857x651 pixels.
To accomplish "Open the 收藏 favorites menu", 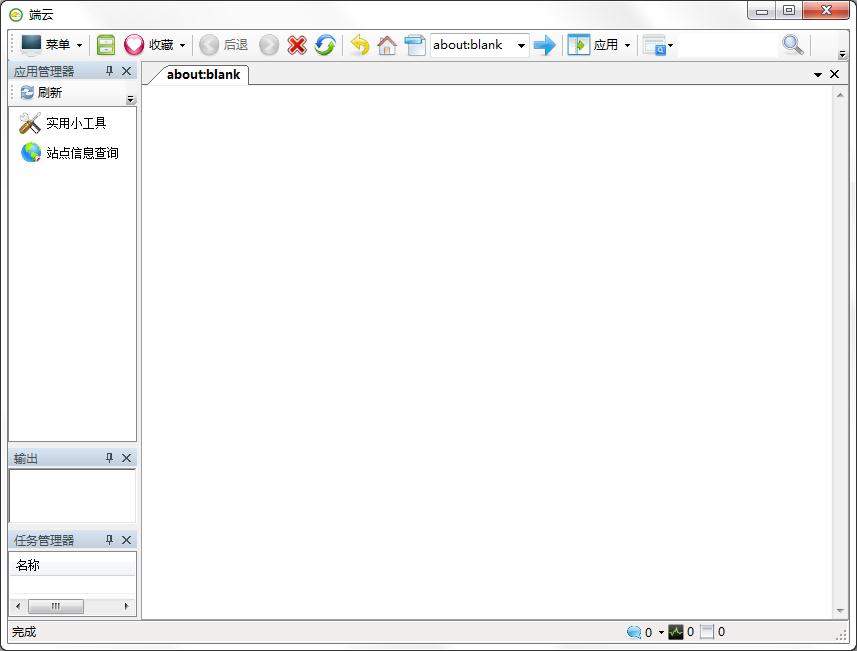I will coord(156,45).
